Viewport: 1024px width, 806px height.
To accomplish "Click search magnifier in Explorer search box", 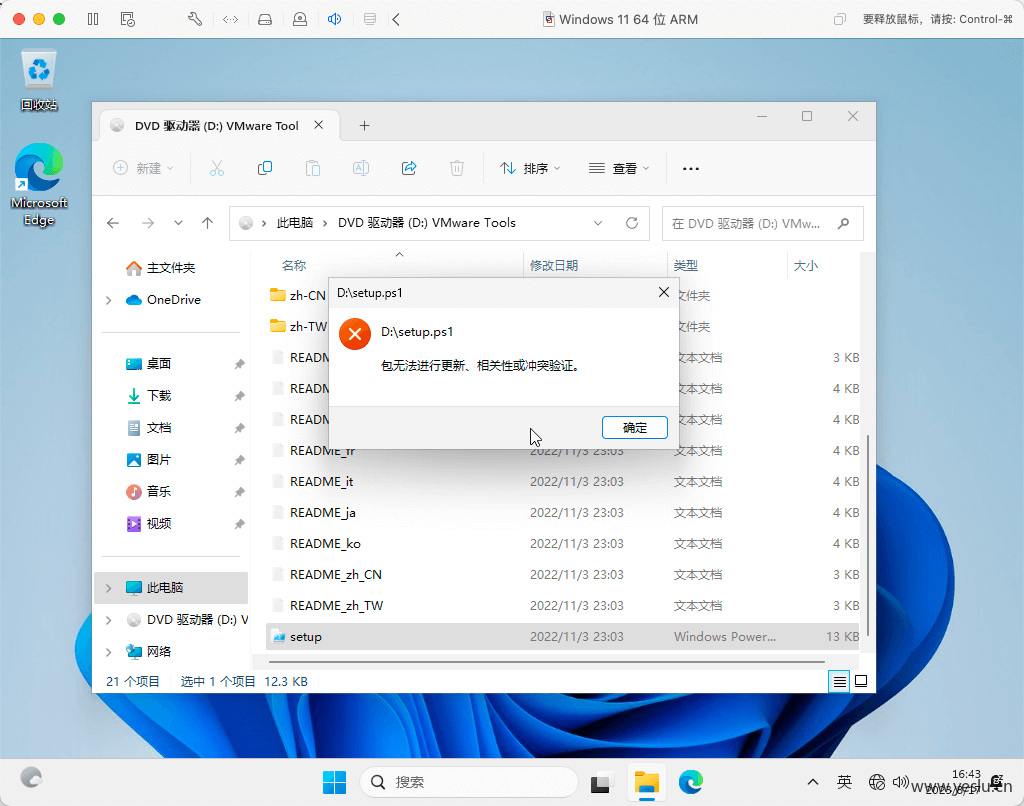I will click(x=843, y=223).
